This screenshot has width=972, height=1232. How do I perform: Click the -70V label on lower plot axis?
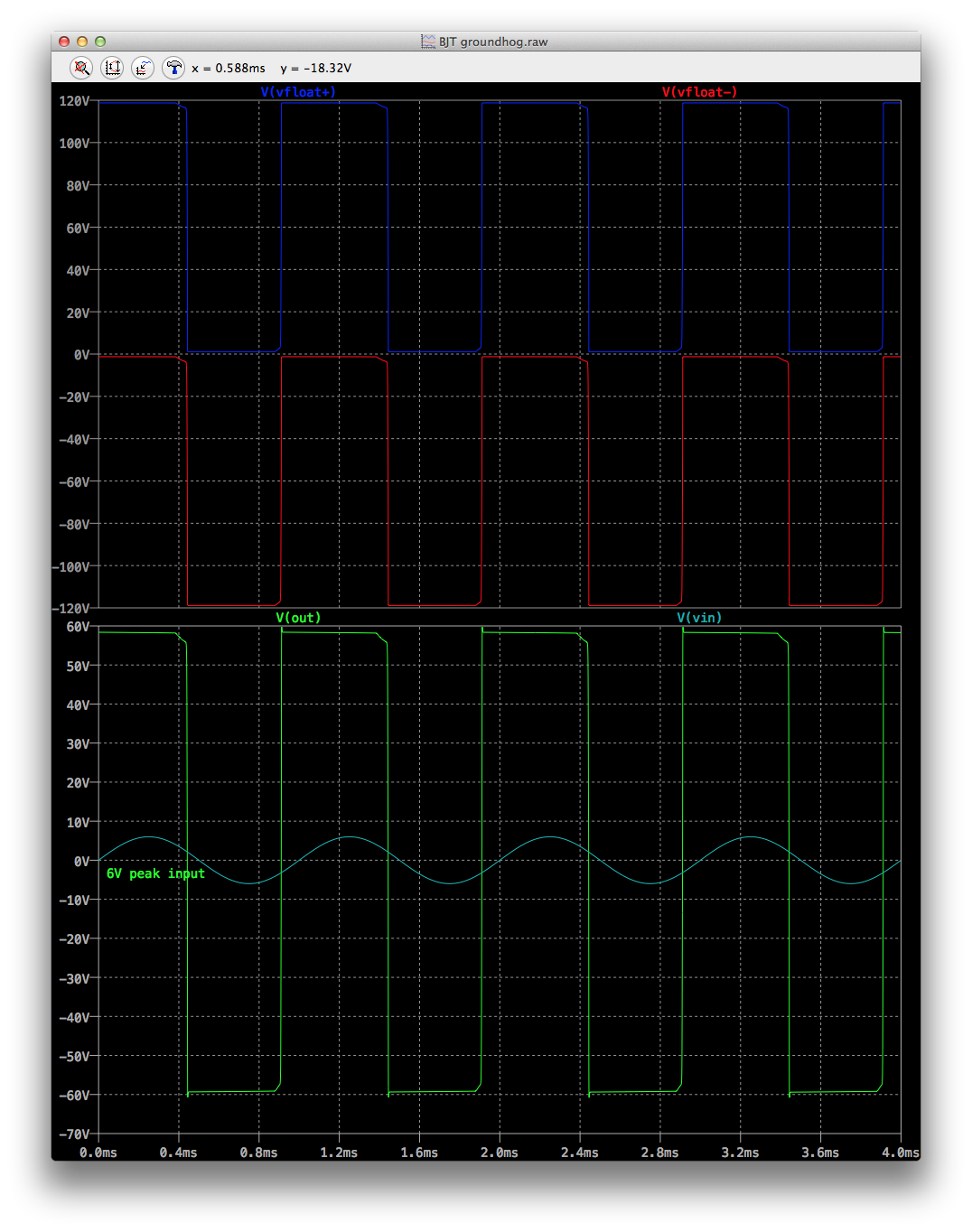[x=74, y=1134]
